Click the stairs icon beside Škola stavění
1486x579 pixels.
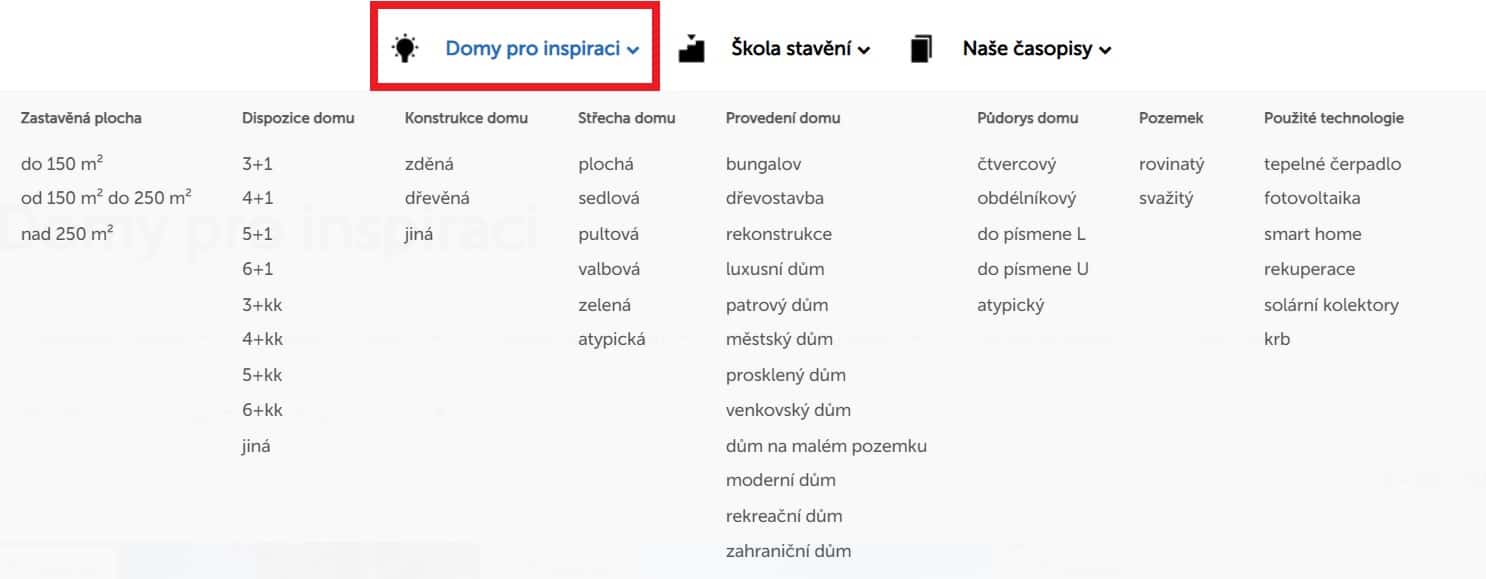691,48
